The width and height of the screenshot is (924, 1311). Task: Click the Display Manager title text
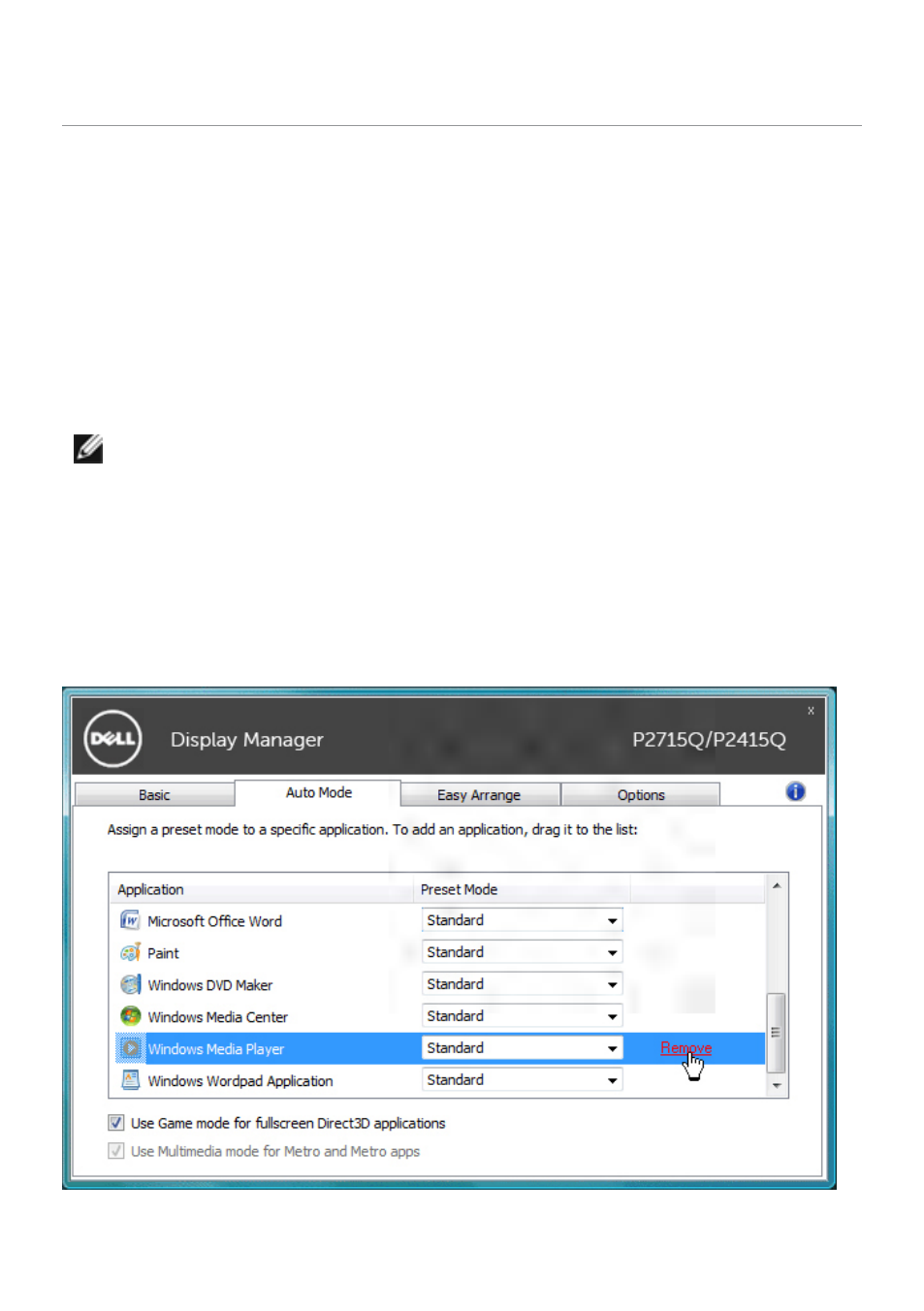coord(246,740)
